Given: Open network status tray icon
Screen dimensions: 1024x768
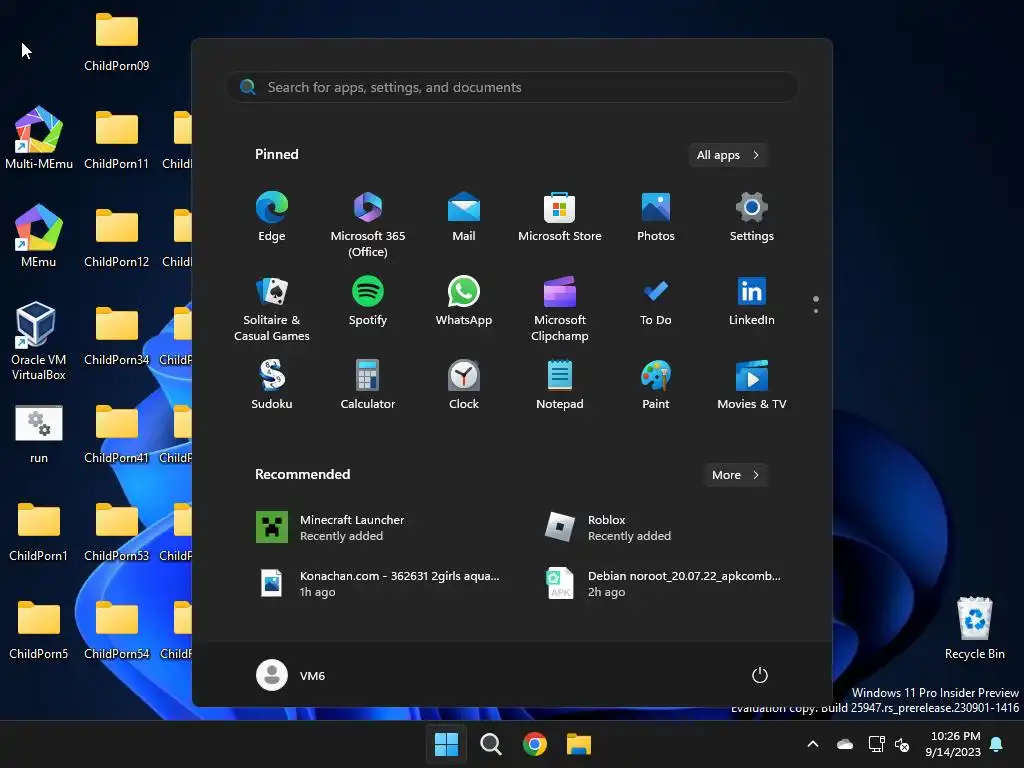Looking at the screenshot, I should point(876,744).
